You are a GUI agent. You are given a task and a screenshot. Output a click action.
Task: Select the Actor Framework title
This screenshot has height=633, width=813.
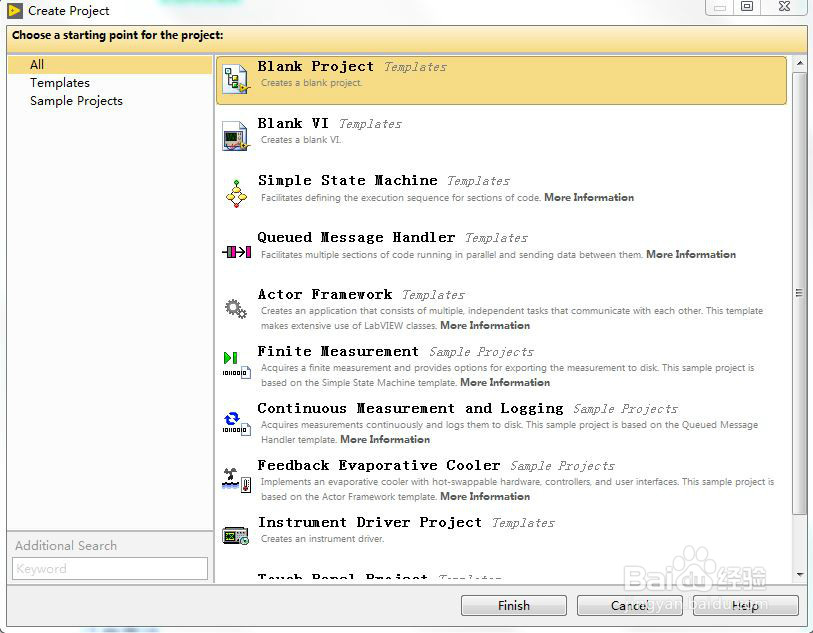[x=325, y=294]
